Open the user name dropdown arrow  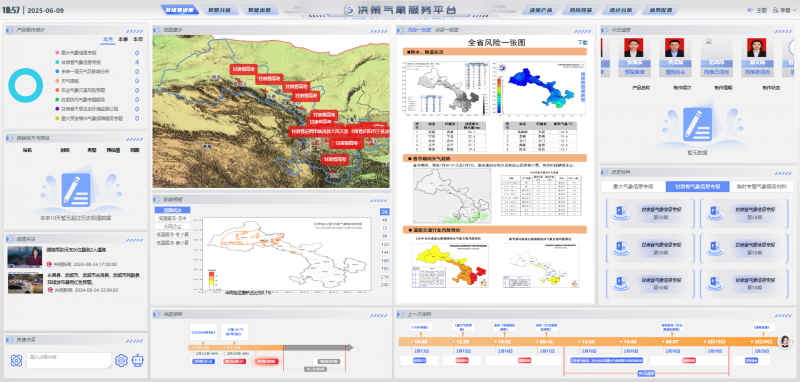pos(793,10)
